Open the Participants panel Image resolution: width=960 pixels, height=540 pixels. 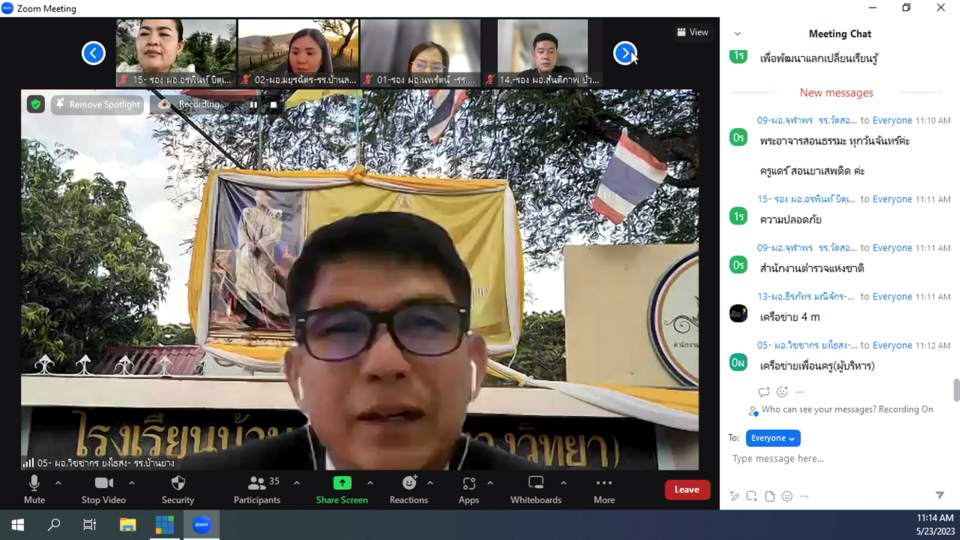point(257,489)
